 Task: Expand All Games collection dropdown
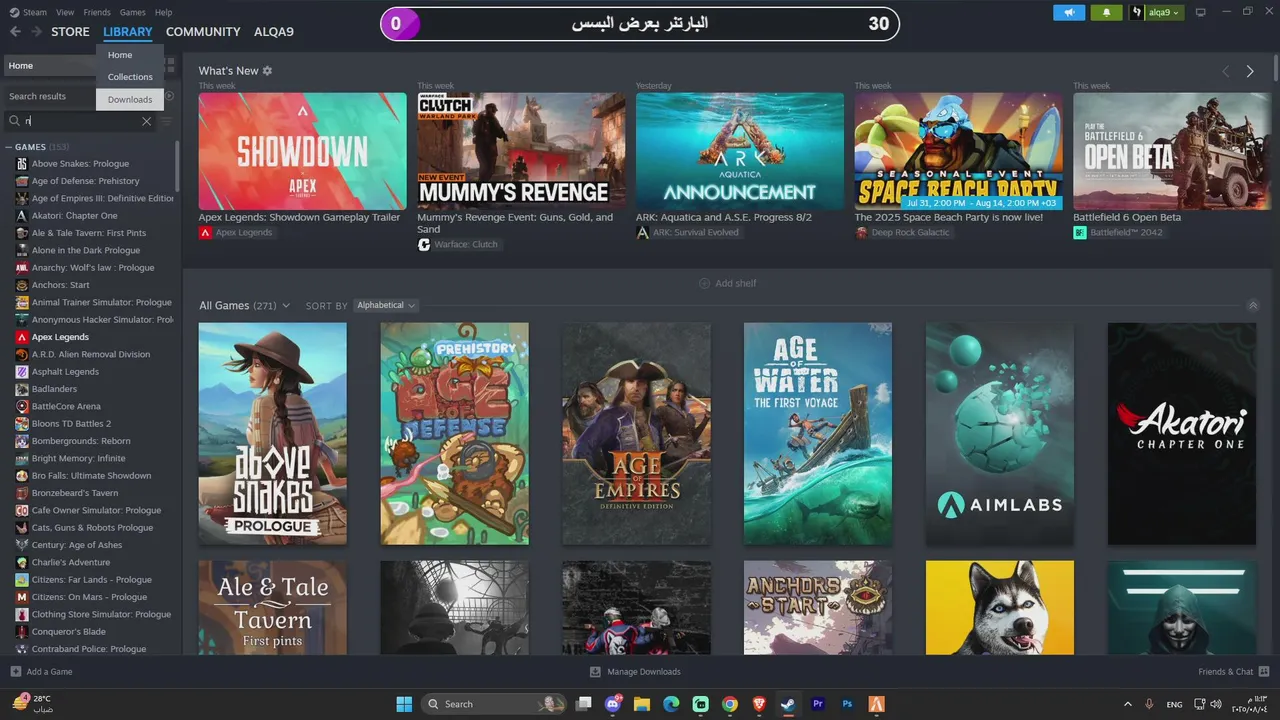tap(286, 306)
